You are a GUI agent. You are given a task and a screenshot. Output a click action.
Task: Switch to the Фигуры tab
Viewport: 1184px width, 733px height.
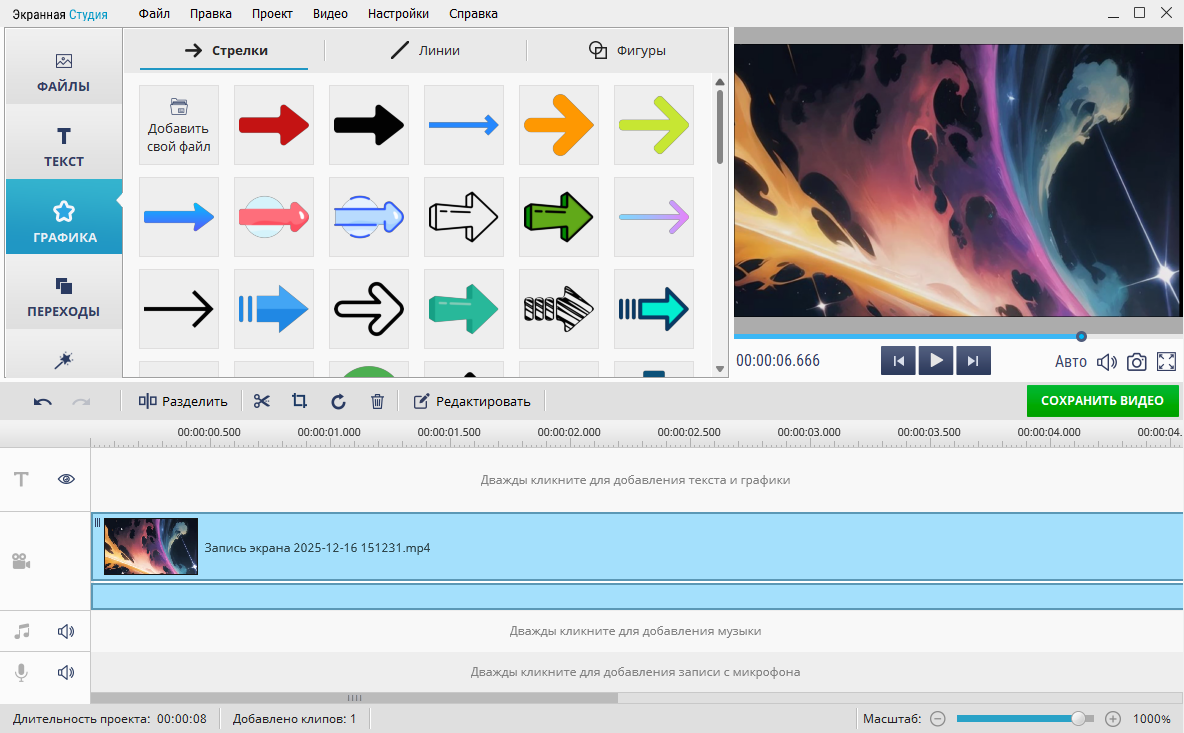[627, 51]
